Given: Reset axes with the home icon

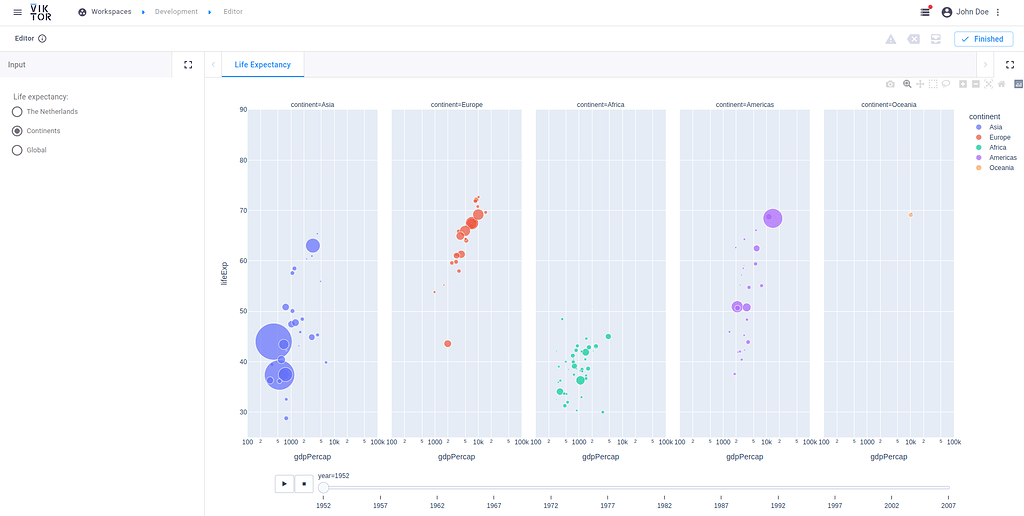Looking at the screenshot, I should tap(1001, 84).
